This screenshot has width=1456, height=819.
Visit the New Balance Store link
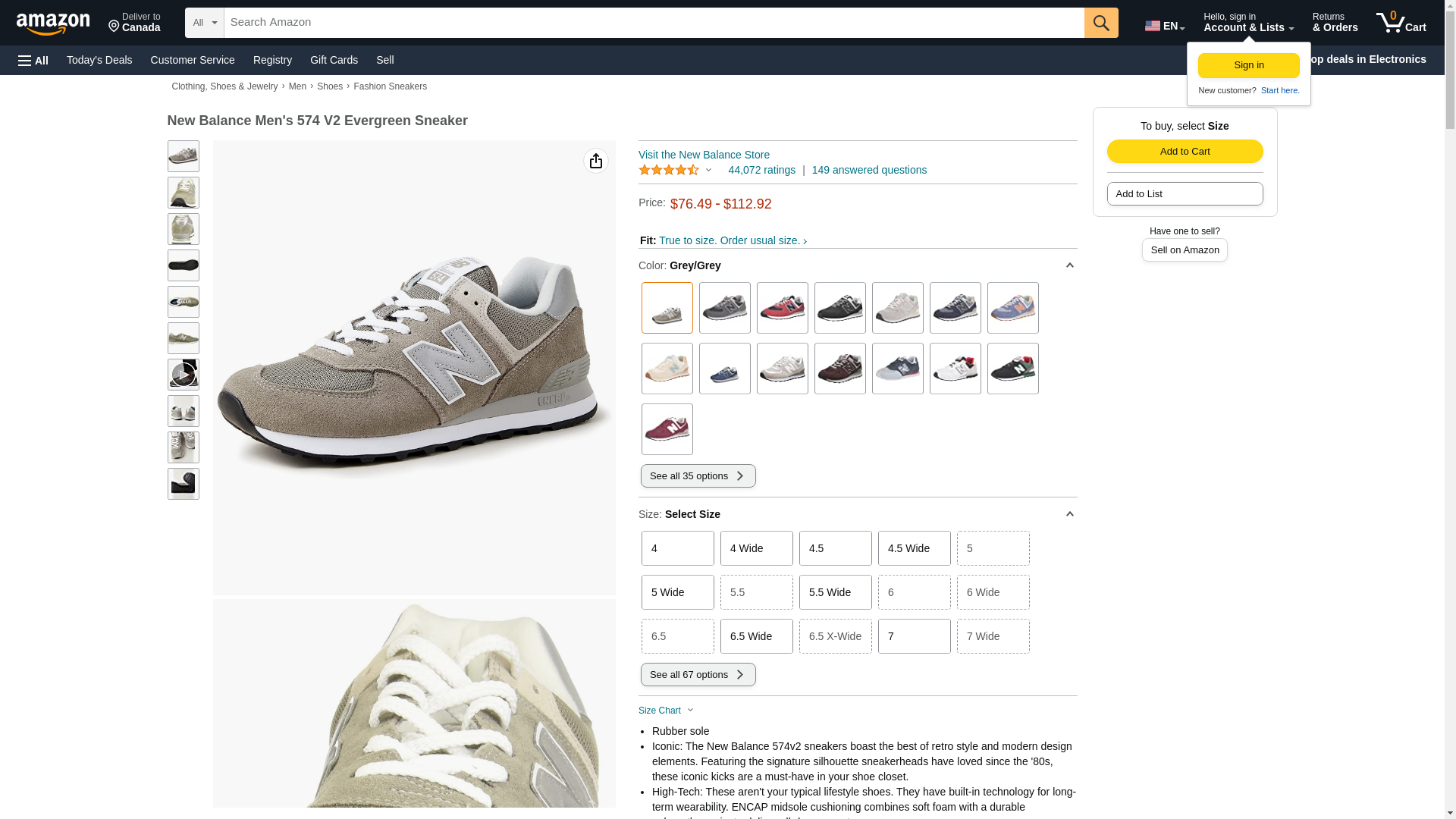click(704, 155)
